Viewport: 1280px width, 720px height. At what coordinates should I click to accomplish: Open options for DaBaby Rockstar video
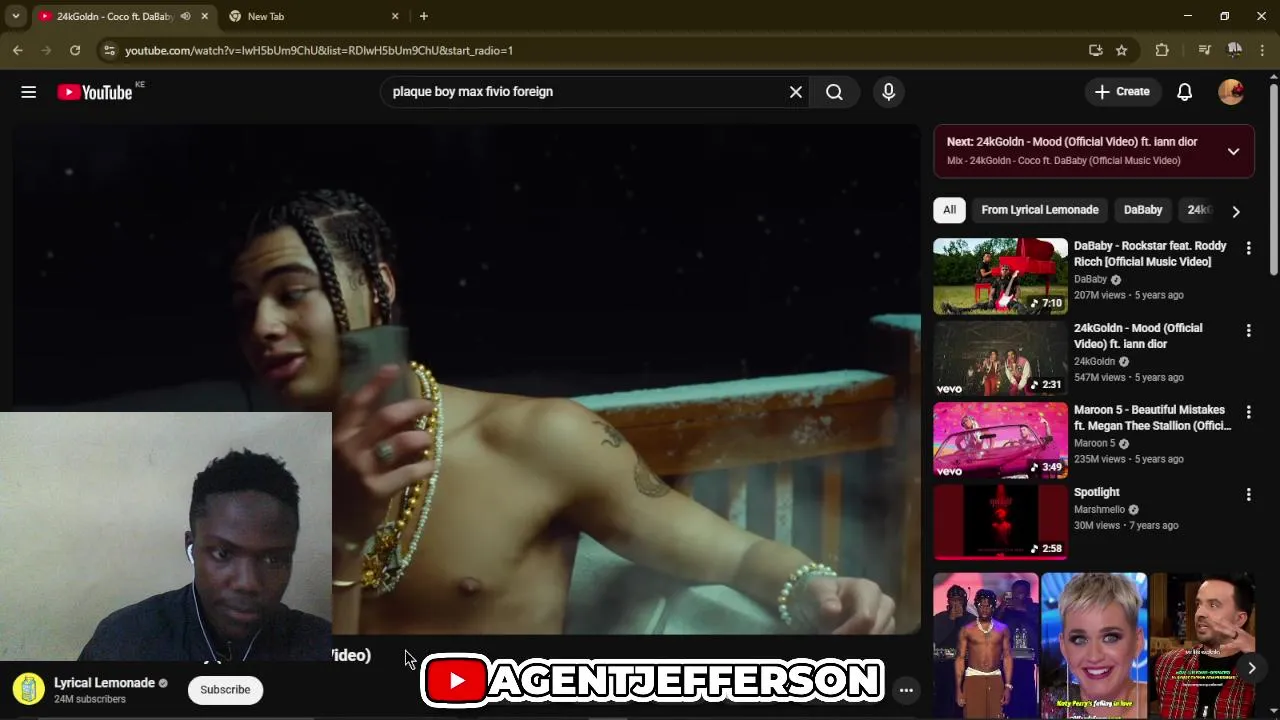(x=1248, y=248)
